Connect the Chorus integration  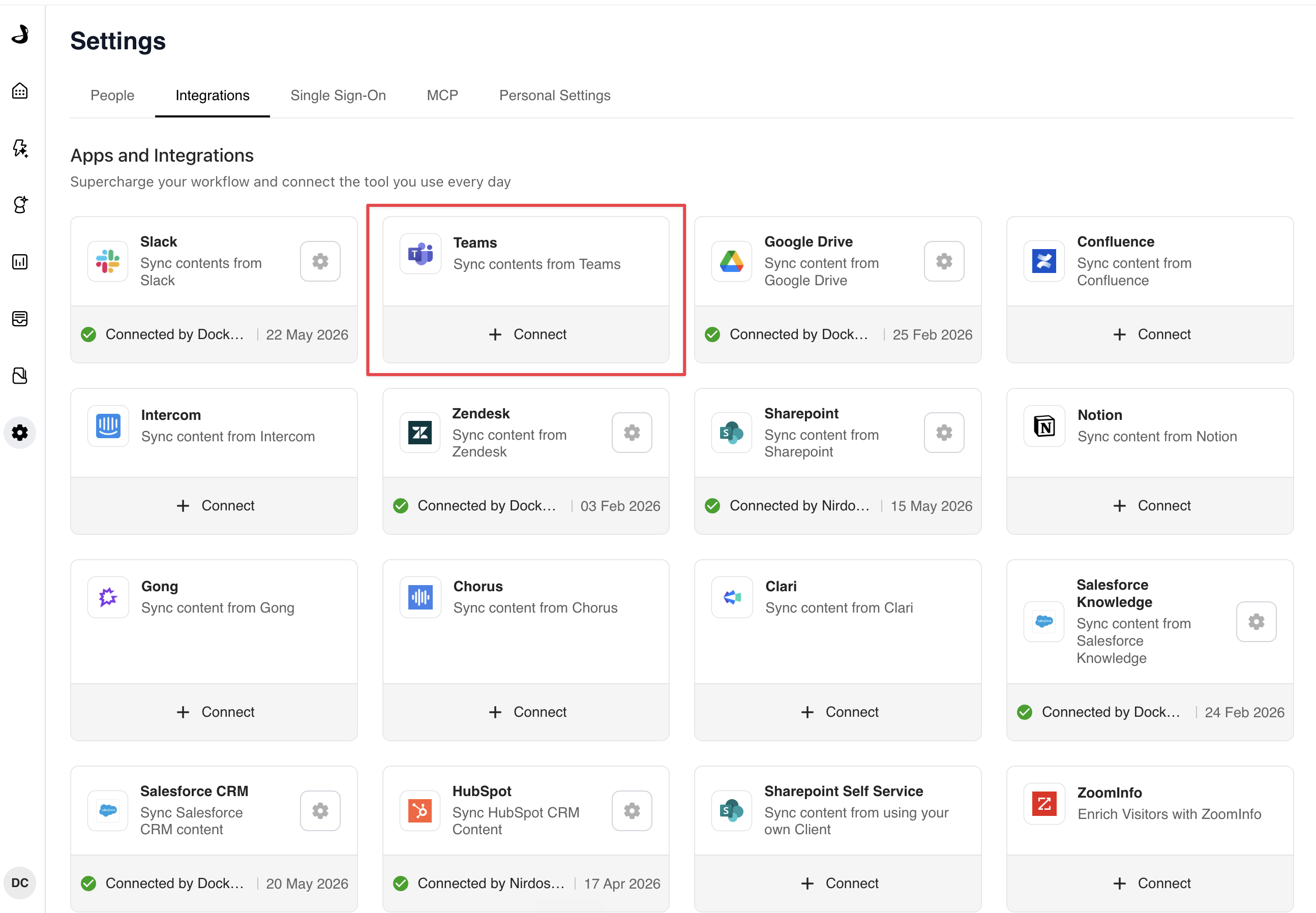pyautogui.click(x=526, y=712)
